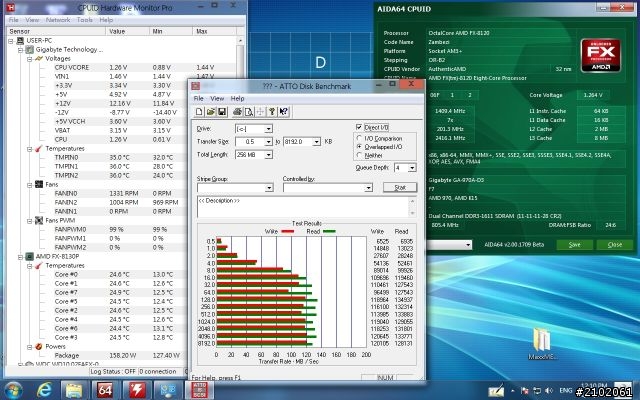Viewport: 640px width, 400px height.
Task: Click the Value column header in Hardware Monitor
Action: pos(127,31)
